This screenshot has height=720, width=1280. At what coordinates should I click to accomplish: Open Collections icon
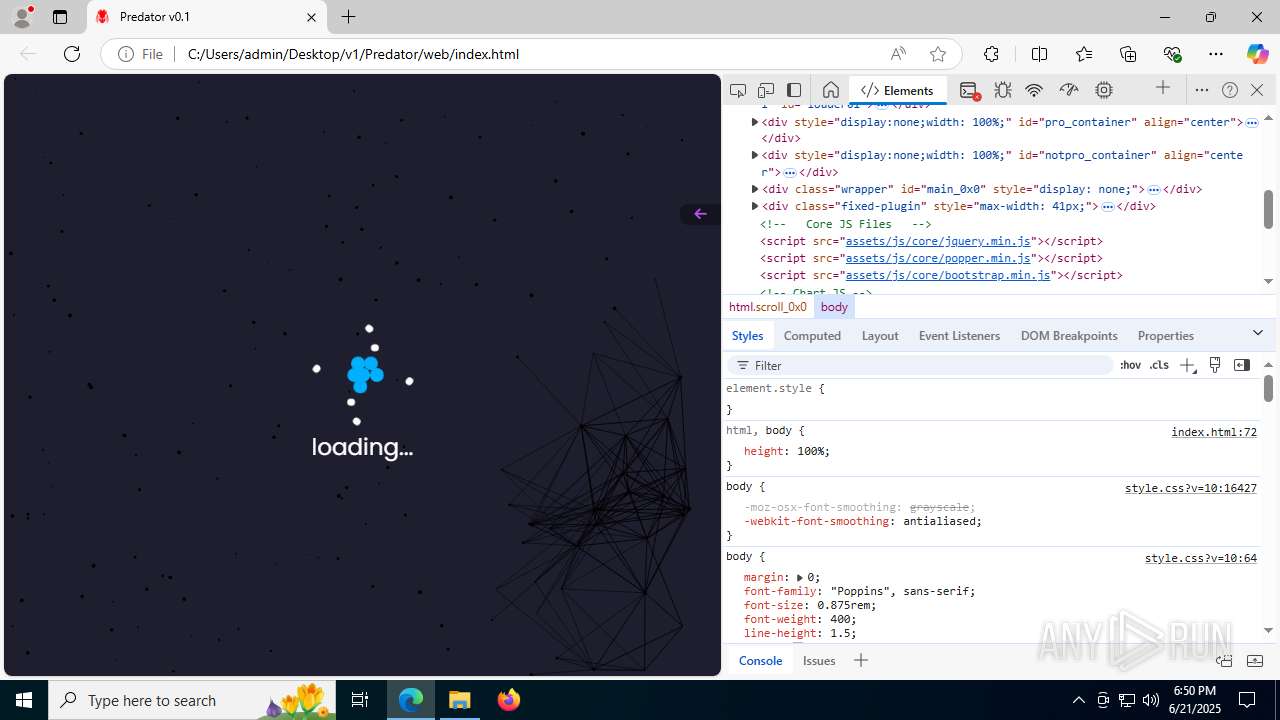pyautogui.click(x=1128, y=54)
